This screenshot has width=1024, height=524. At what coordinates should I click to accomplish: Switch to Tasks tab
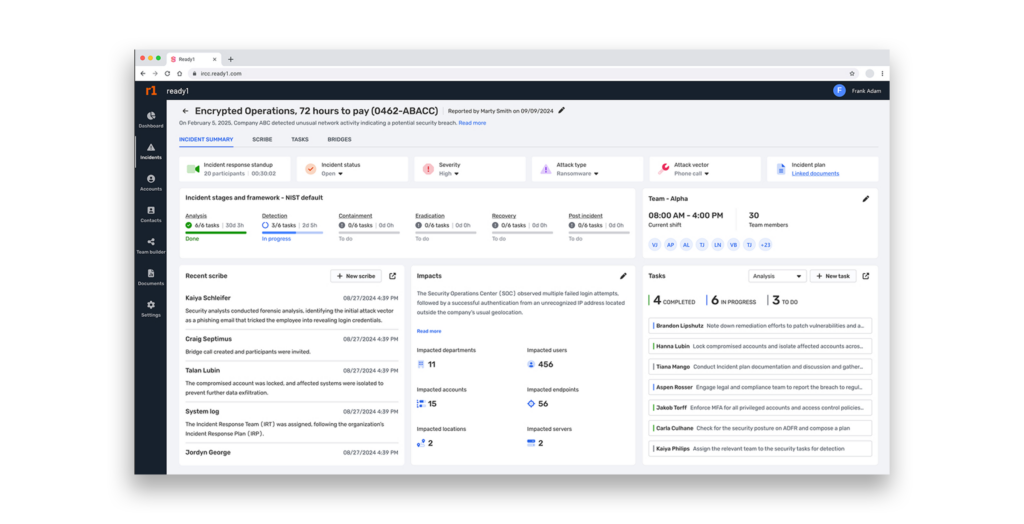[300, 139]
